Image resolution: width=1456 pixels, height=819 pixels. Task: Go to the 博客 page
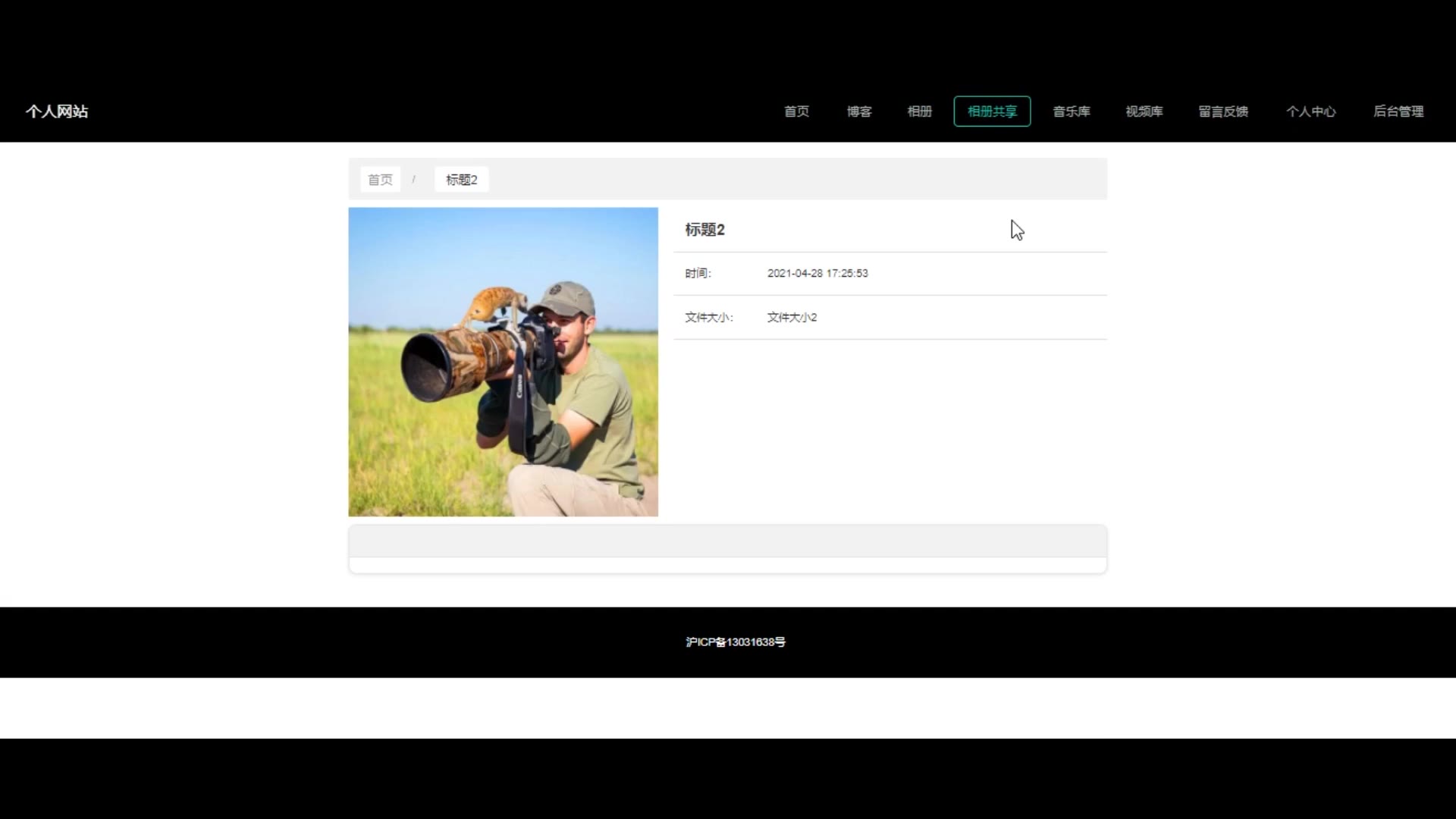coord(859,111)
